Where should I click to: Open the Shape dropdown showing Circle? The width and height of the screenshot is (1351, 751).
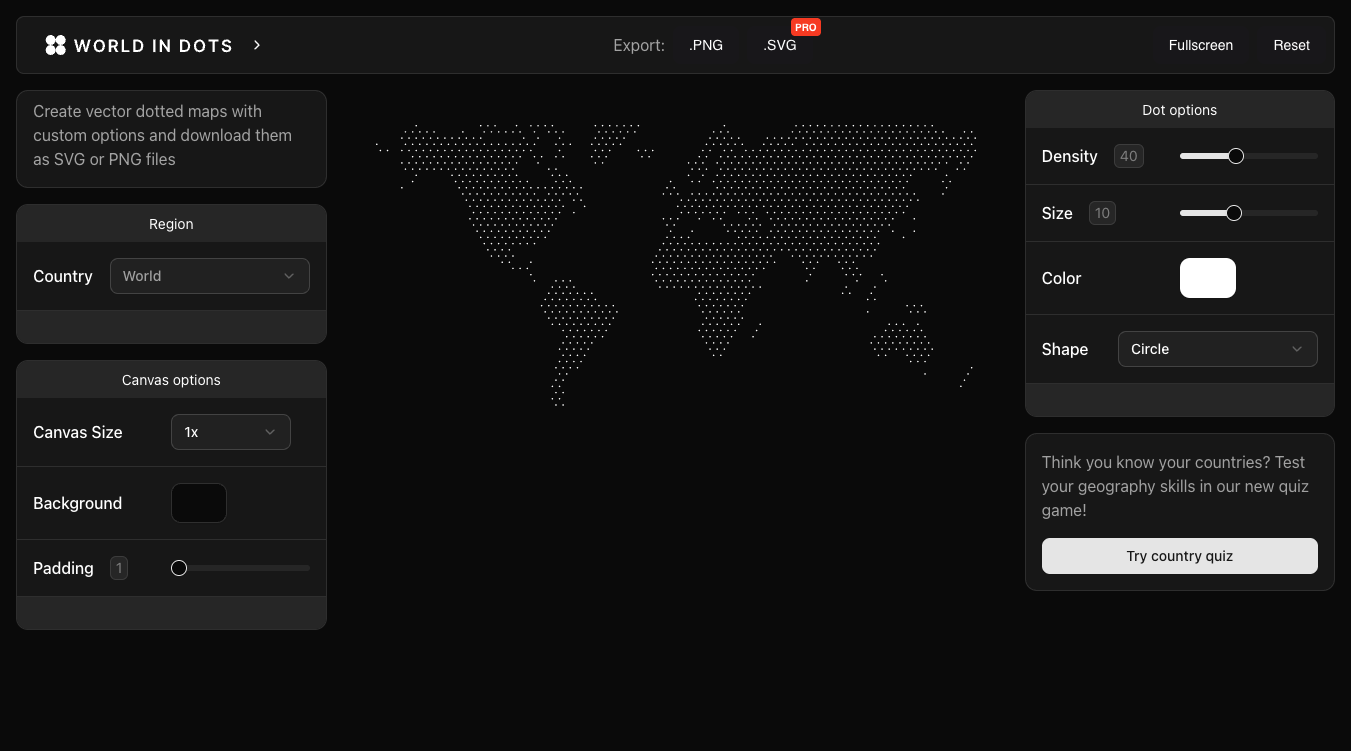pos(1217,349)
